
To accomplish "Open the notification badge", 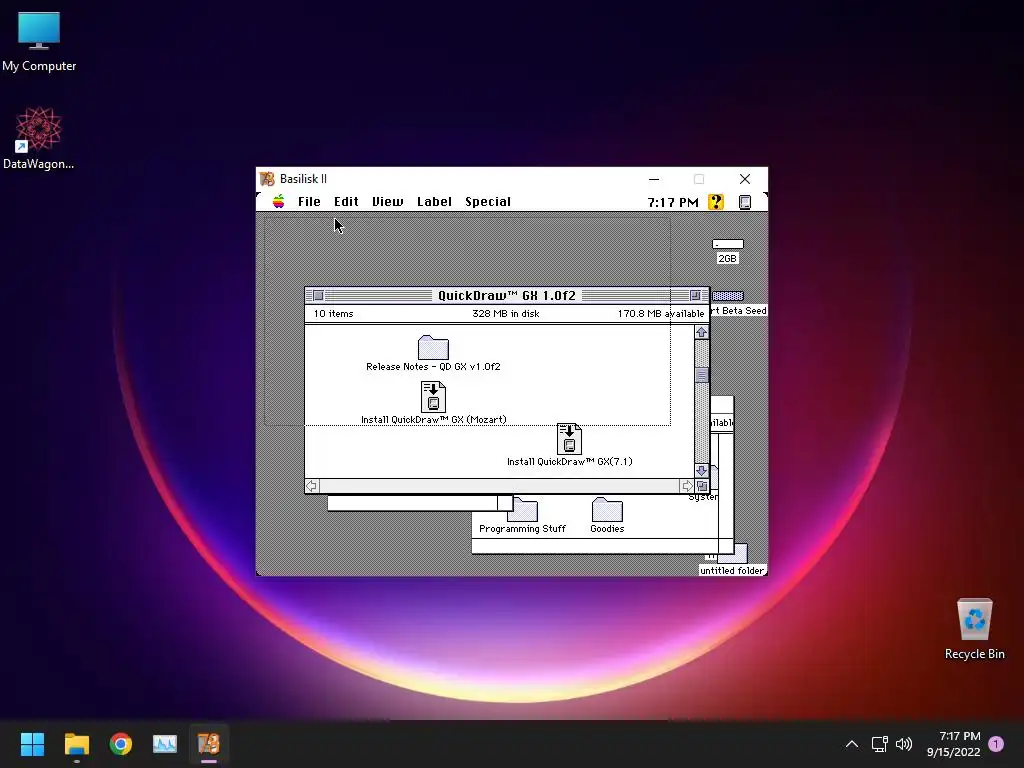I will pyautogui.click(x=996, y=744).
